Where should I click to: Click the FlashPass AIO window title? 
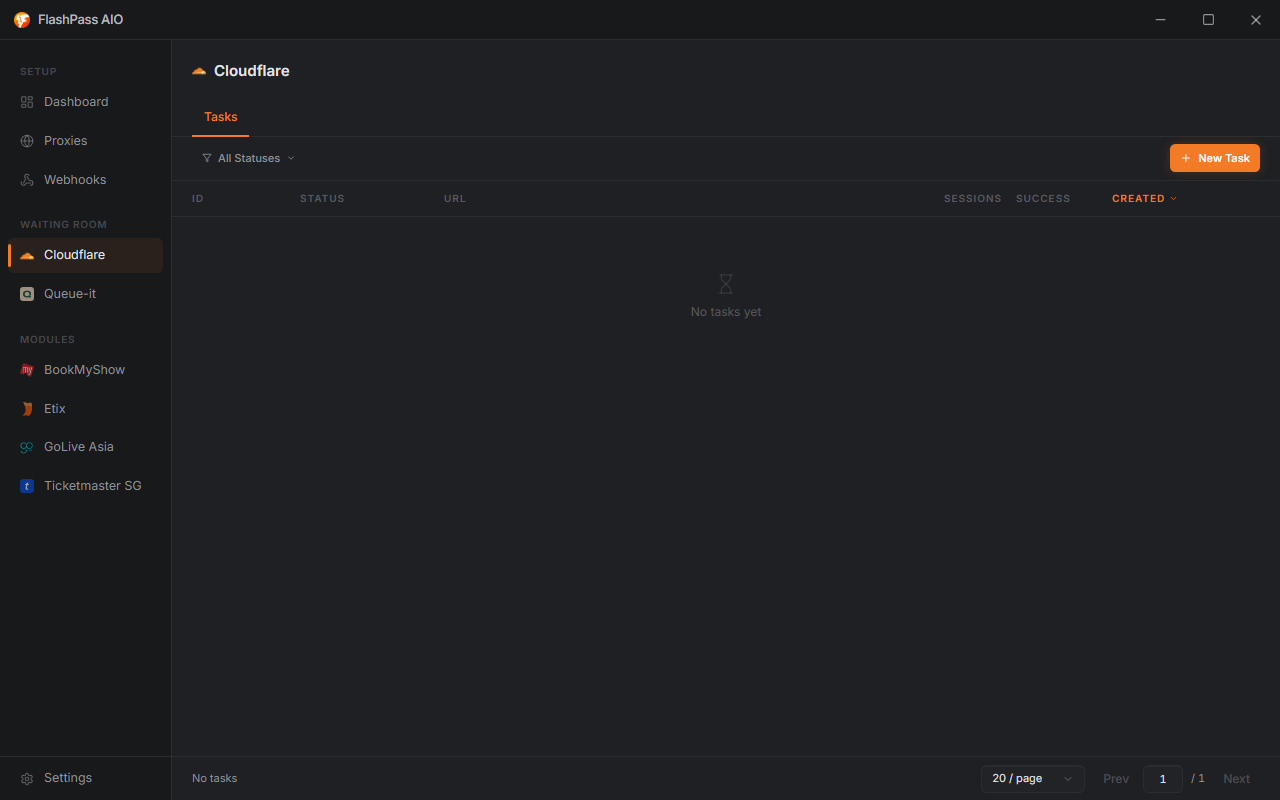pyautogui.click(x=81, y=20)
